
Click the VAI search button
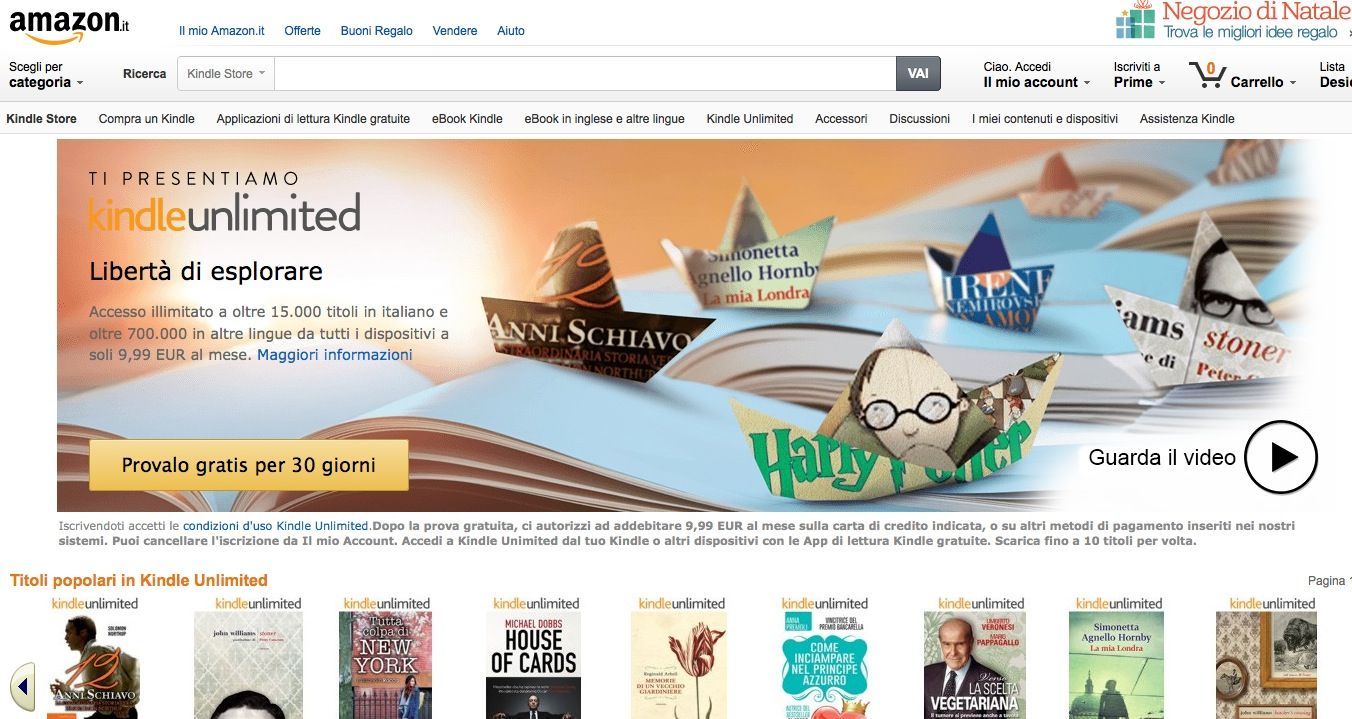pos(918,74)
